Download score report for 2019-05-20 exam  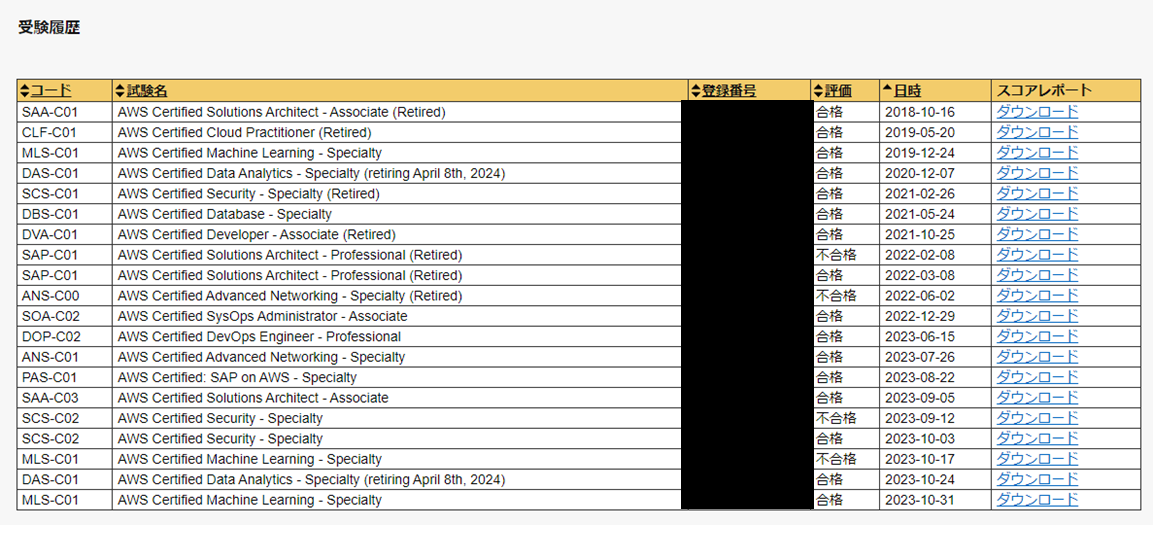(x=1037, y=132)
